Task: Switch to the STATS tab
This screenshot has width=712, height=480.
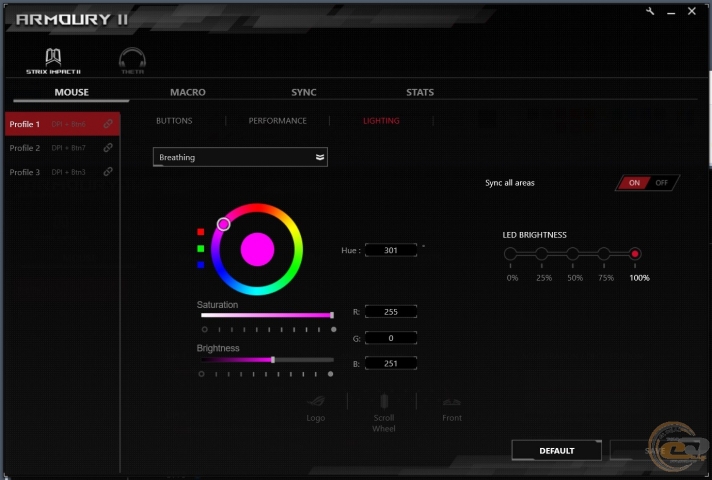Action: coord(420,92)
